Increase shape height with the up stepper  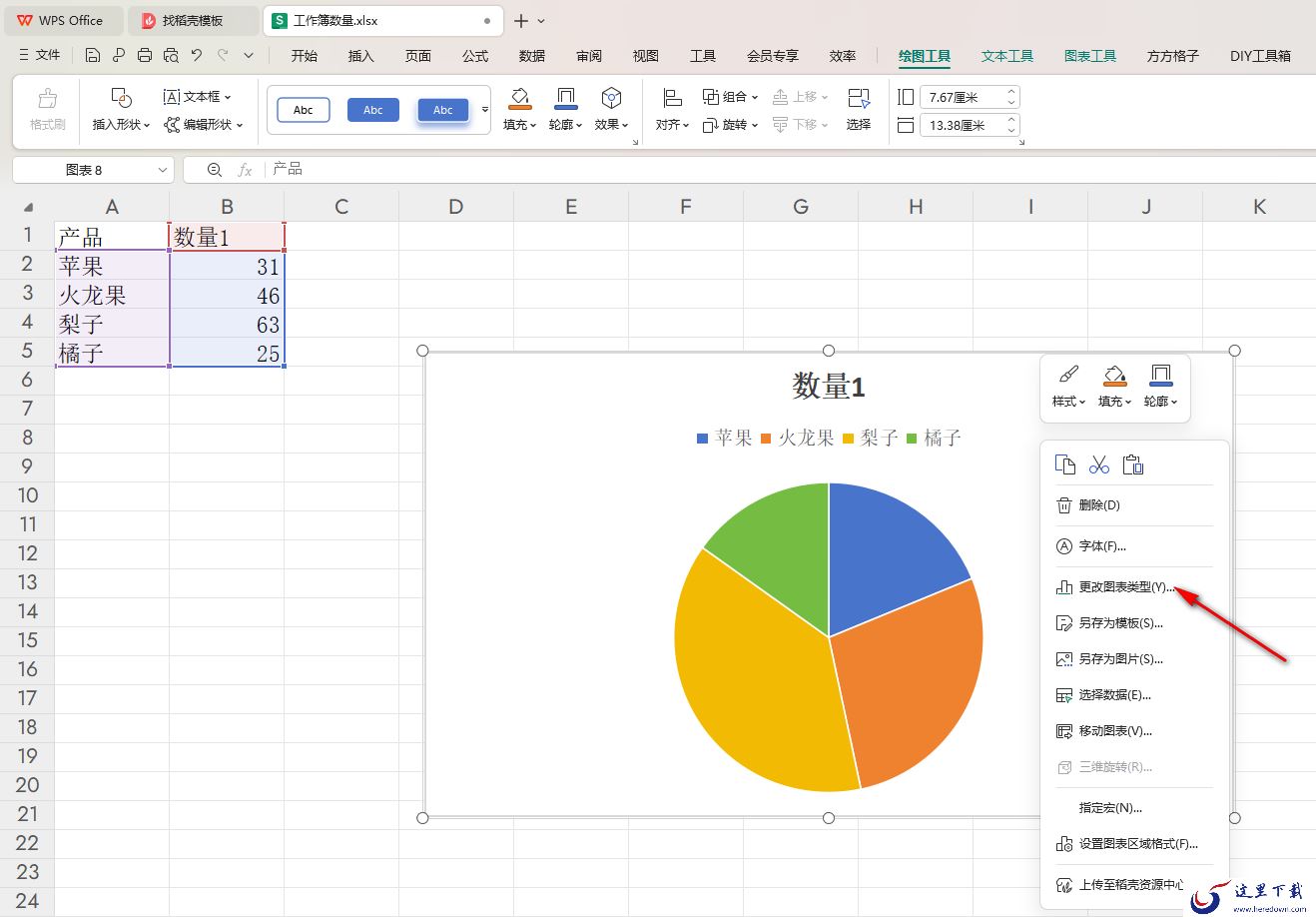coord(1011,93)
